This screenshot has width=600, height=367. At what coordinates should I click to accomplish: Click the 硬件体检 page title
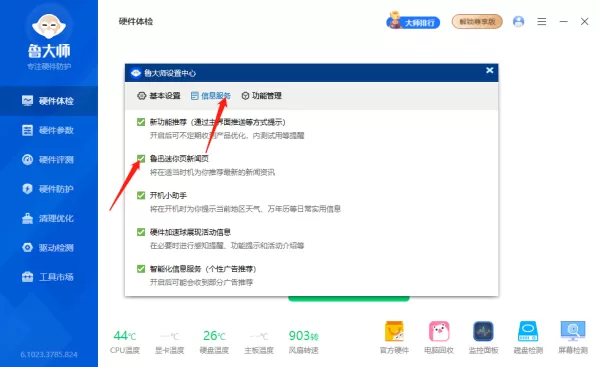pyautogui.click(x=136, y=21)
